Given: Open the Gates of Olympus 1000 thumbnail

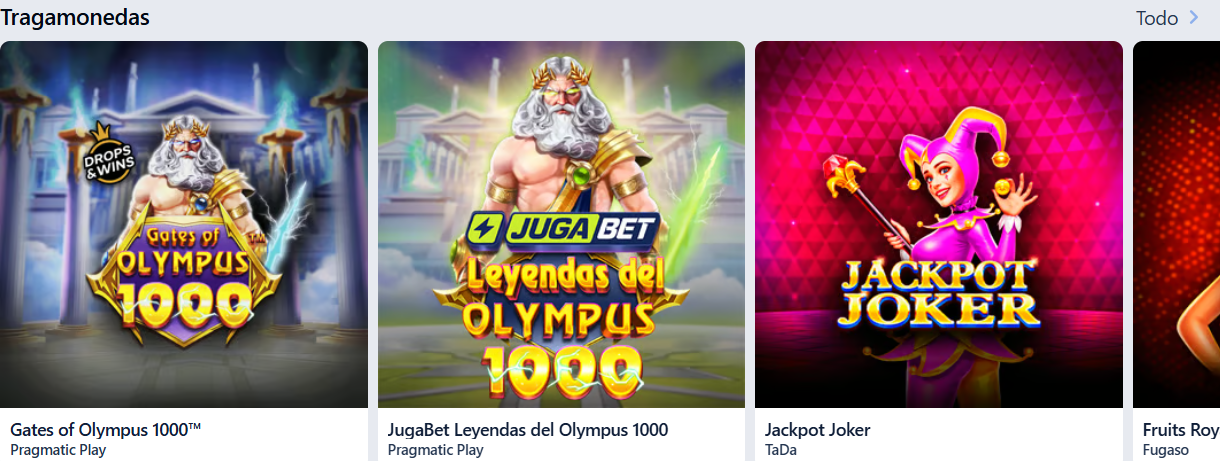Looking at the screenshot, I should [x=184, y=224].
